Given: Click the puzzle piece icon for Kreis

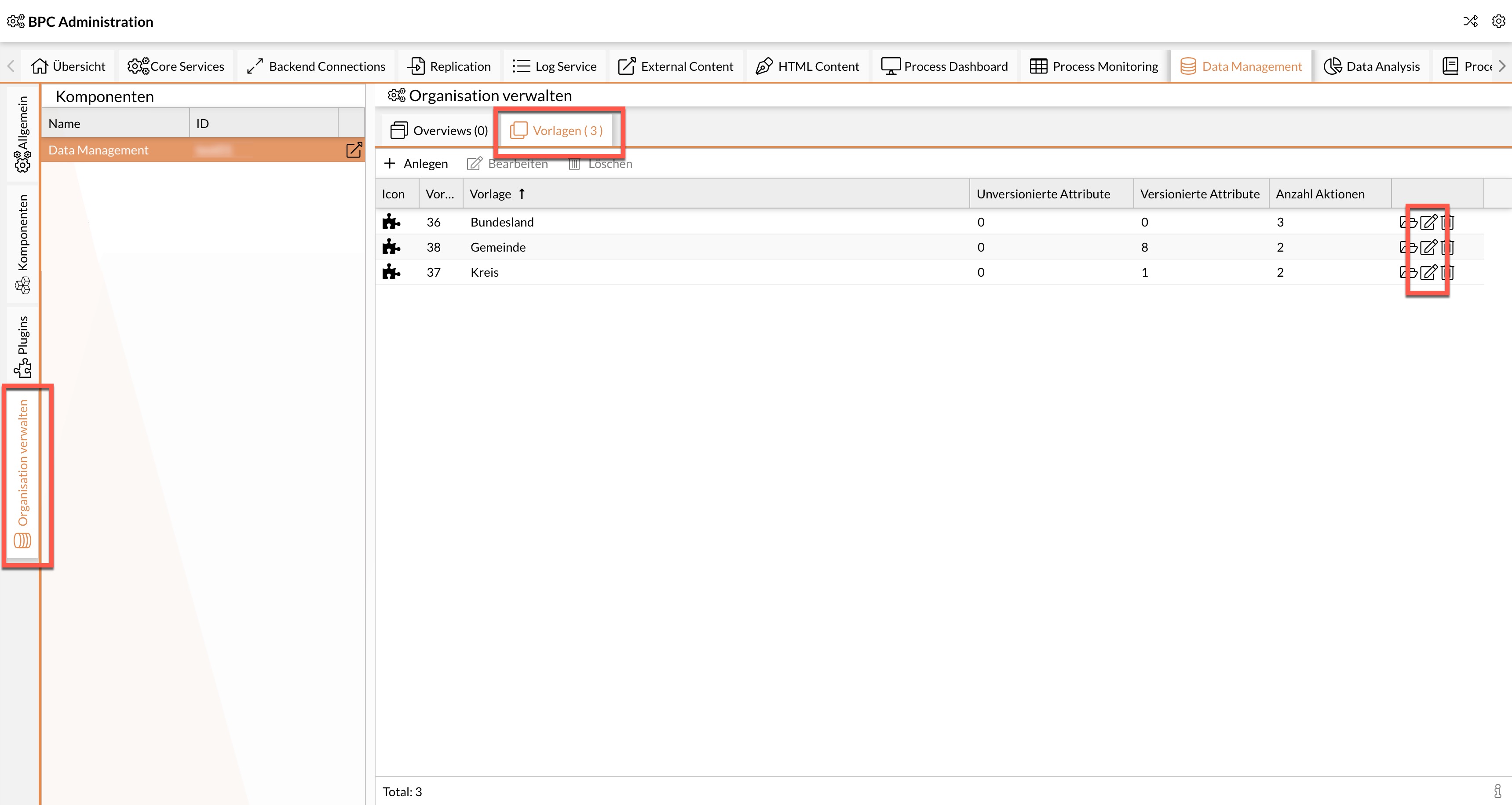Looking at the screenshot, I should [393, 272].
